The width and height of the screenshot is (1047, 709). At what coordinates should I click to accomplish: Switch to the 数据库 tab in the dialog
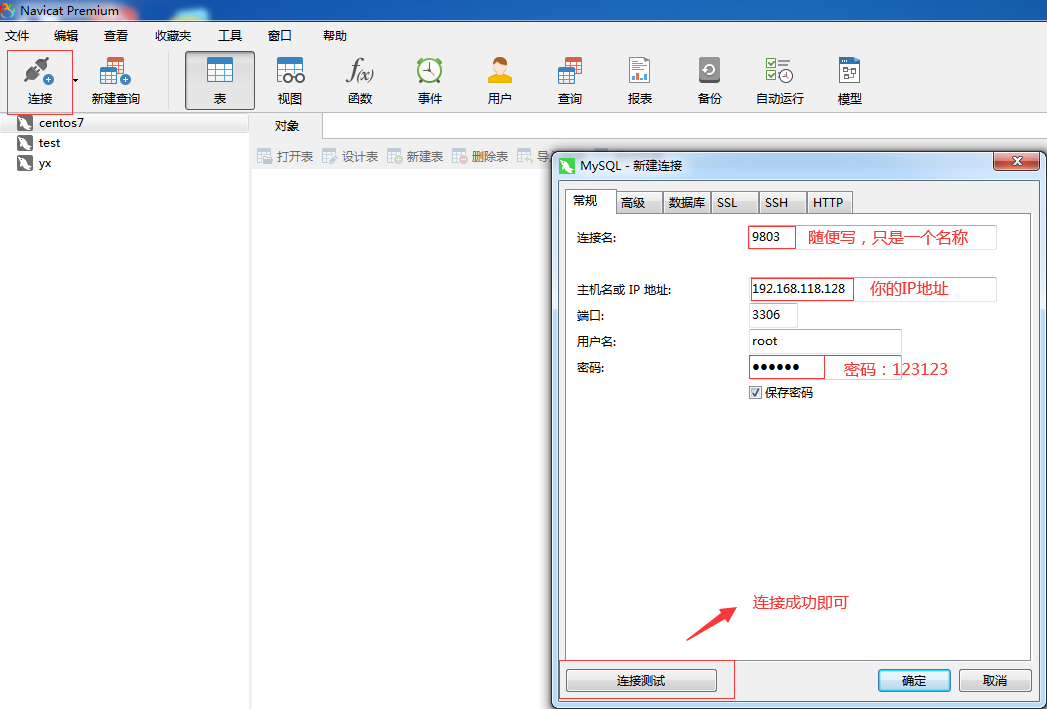(686, 203)
